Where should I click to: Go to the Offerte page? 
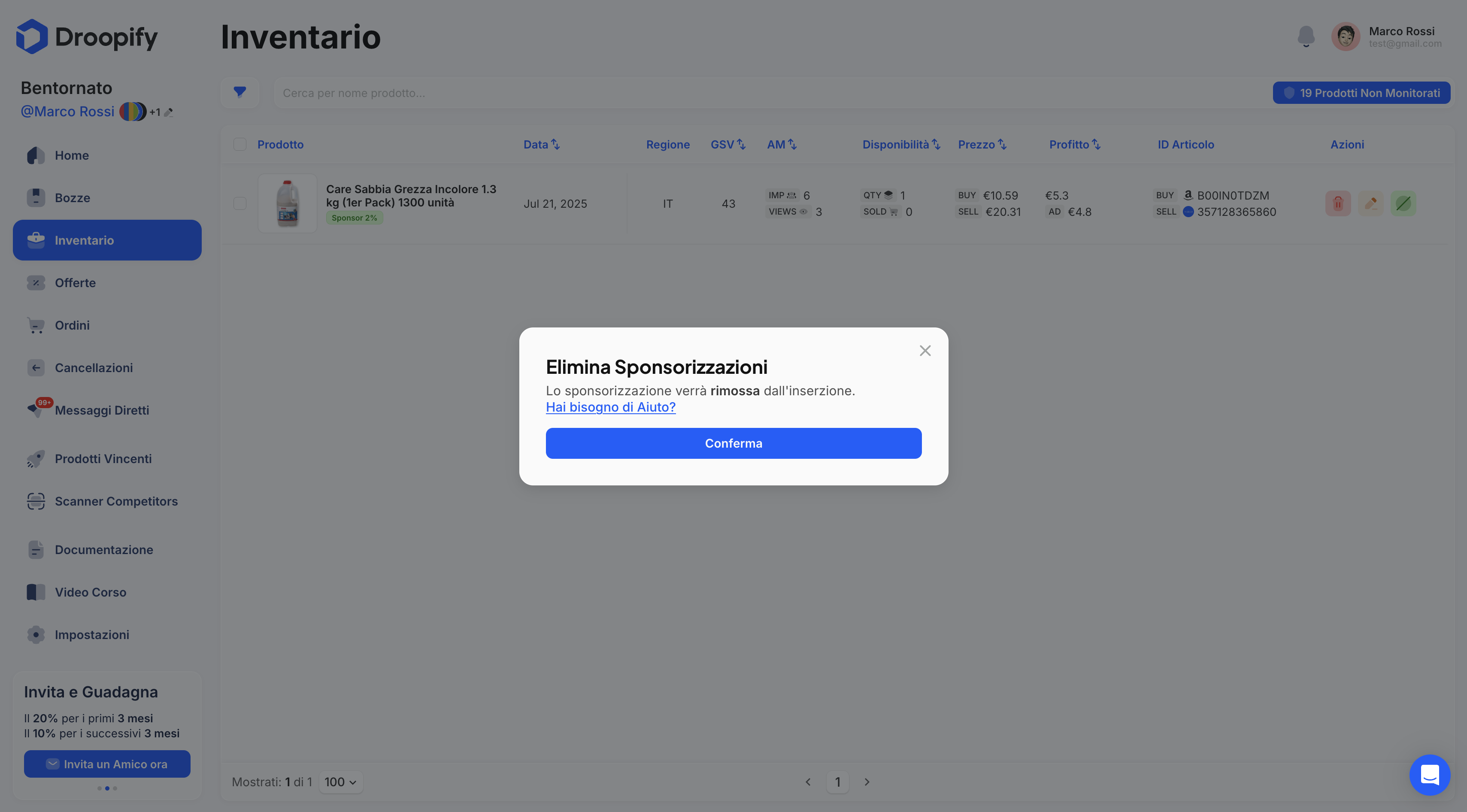coord(107,283)
